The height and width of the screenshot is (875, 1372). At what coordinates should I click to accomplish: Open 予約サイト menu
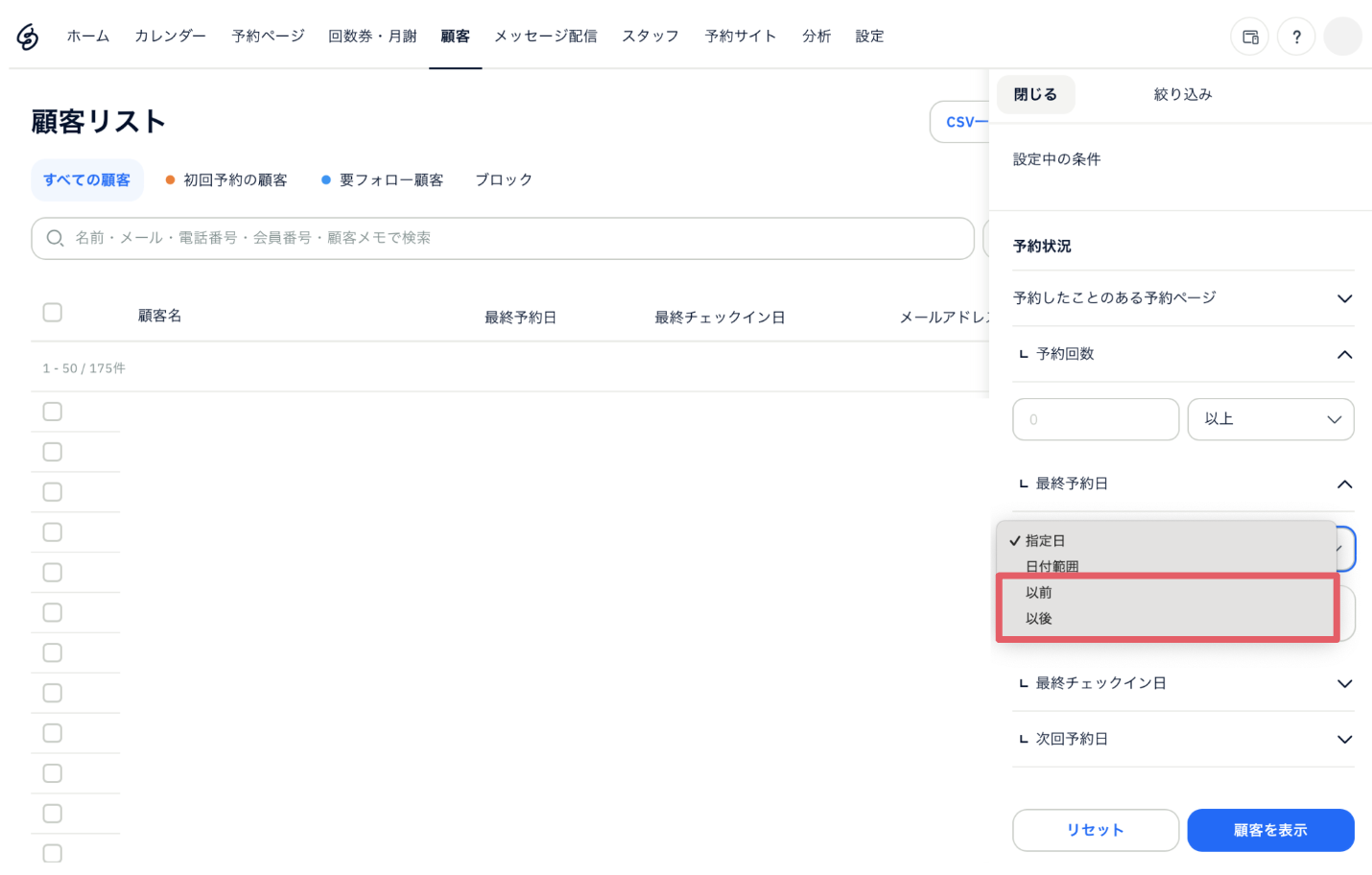pos(741,36)
